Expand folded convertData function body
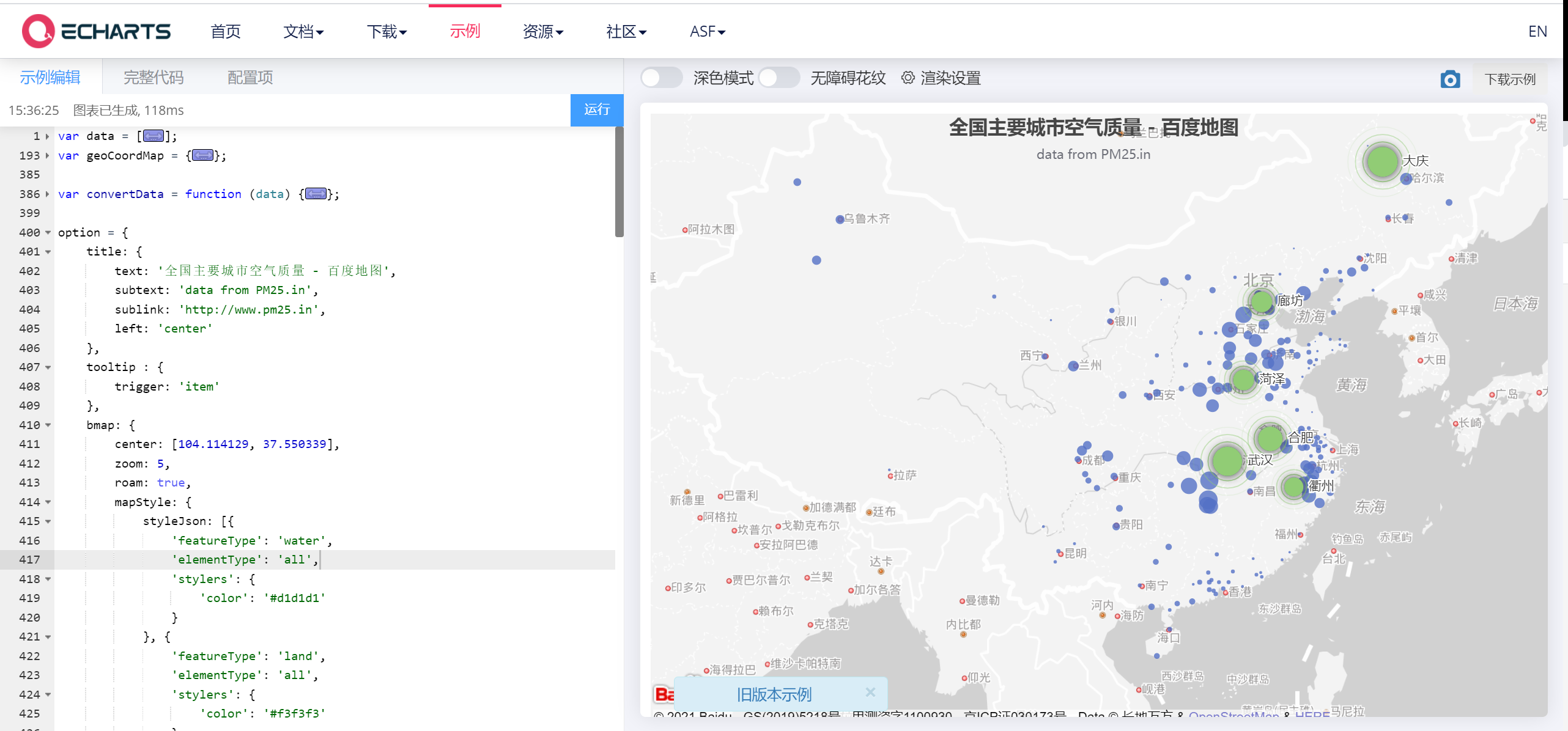 tap(316, 194)
